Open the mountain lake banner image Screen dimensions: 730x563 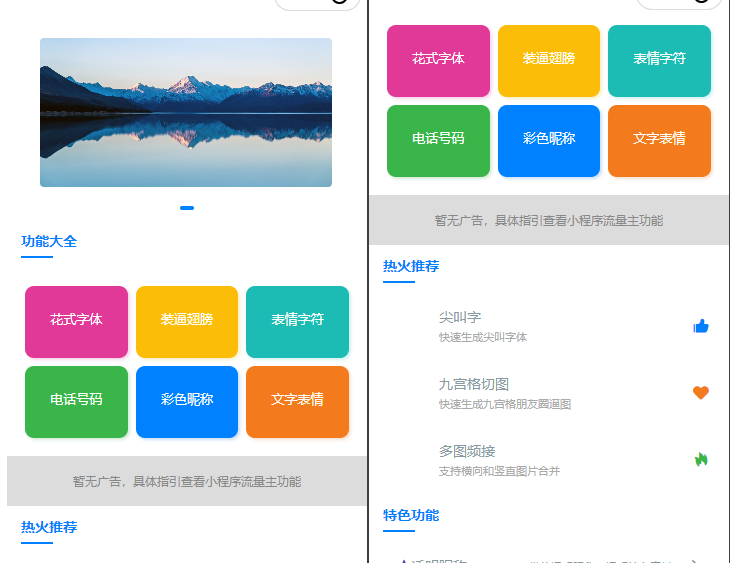click(x=186, y=112)
